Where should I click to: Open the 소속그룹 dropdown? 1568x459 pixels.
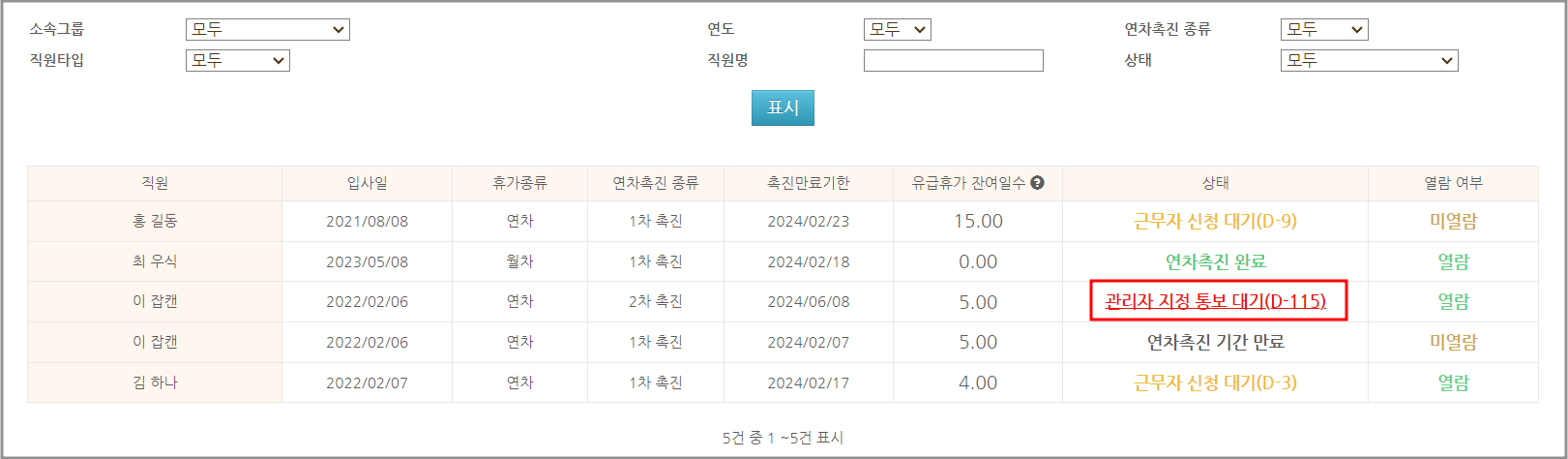click(x=267, y=30)
